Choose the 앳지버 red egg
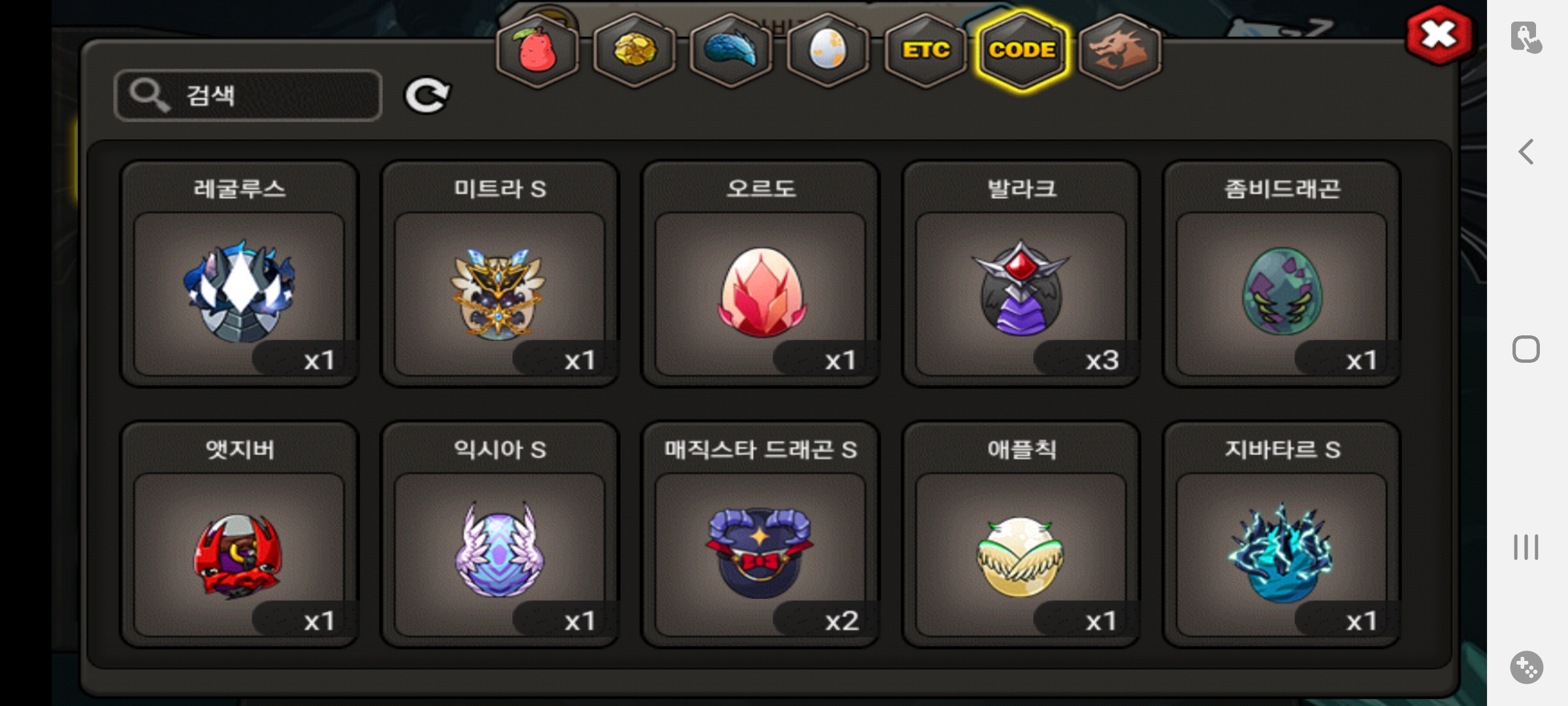Image resolution: width=1568 pixels, height=706 pixels. (239, 535)
